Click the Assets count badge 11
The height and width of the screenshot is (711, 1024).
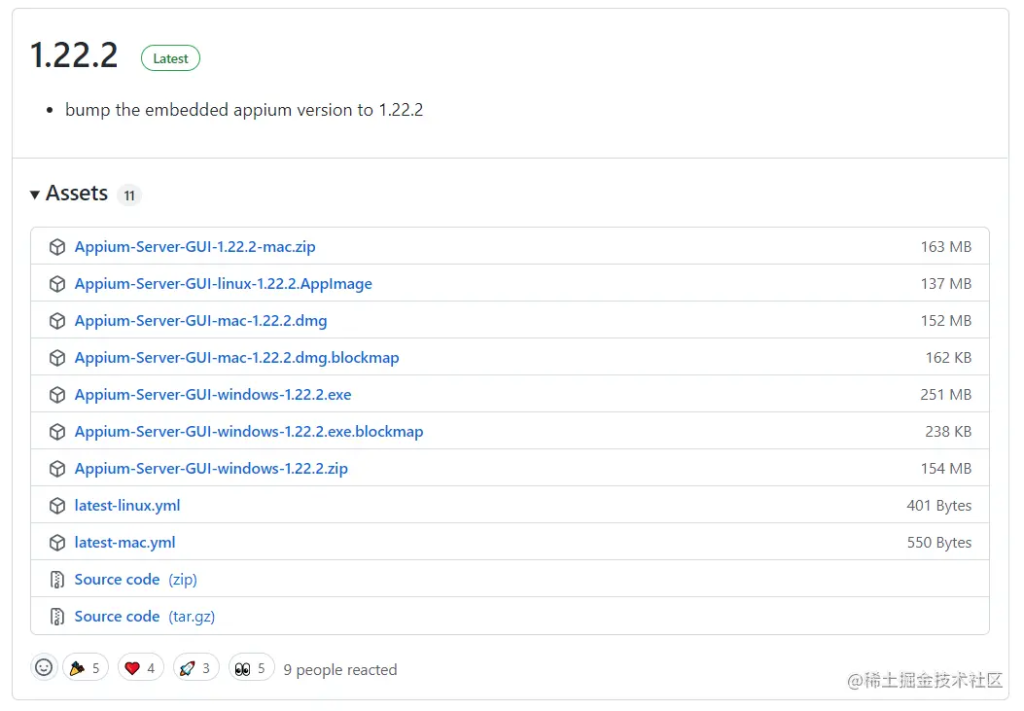coord(129,195)
